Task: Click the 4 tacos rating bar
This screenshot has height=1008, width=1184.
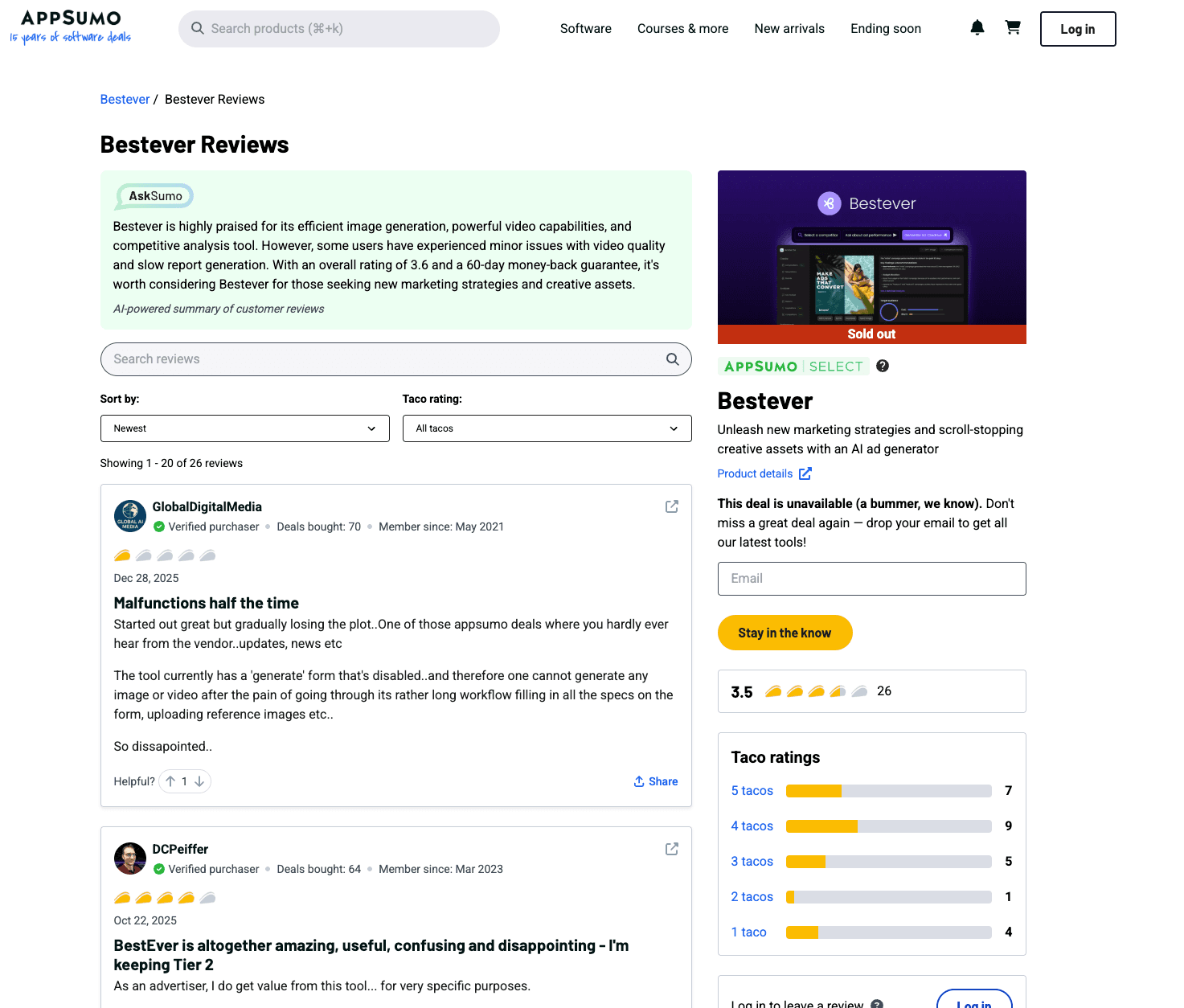Action: 889,826
